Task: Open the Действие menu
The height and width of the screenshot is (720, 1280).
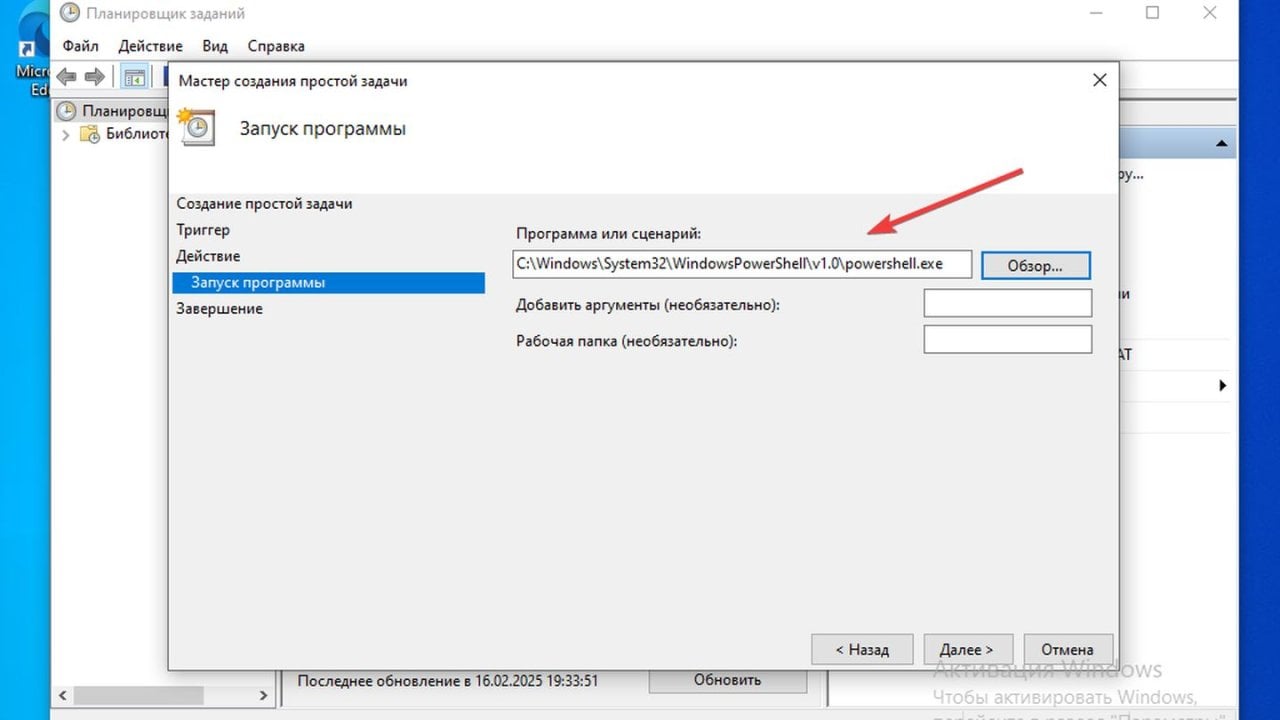Action: [150, 46]
